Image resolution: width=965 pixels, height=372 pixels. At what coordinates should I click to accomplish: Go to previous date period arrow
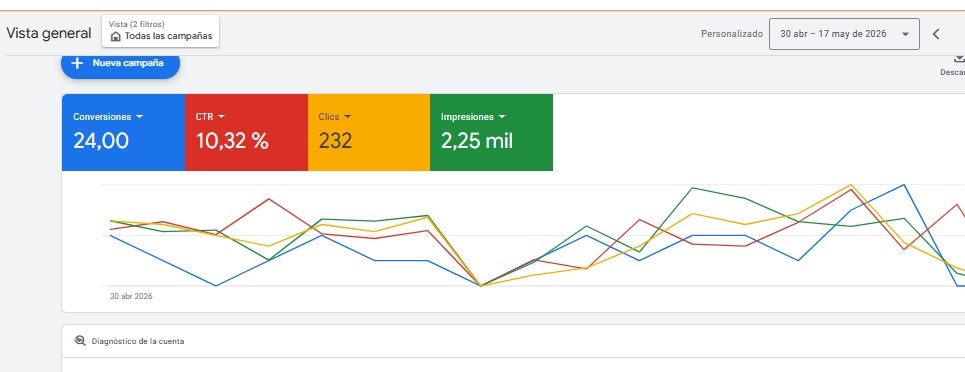click(935, 34)
